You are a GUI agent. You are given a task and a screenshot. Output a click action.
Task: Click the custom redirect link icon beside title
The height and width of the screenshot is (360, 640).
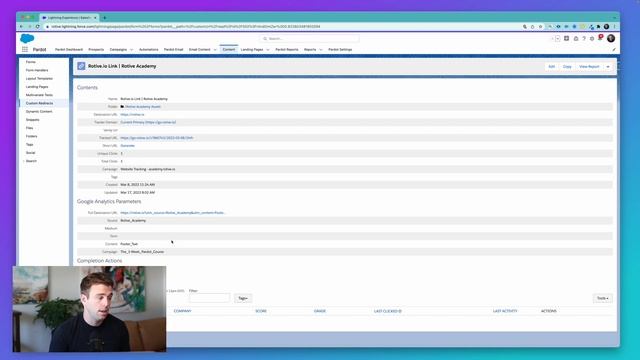pyautogui.click(x=81, y=66)
